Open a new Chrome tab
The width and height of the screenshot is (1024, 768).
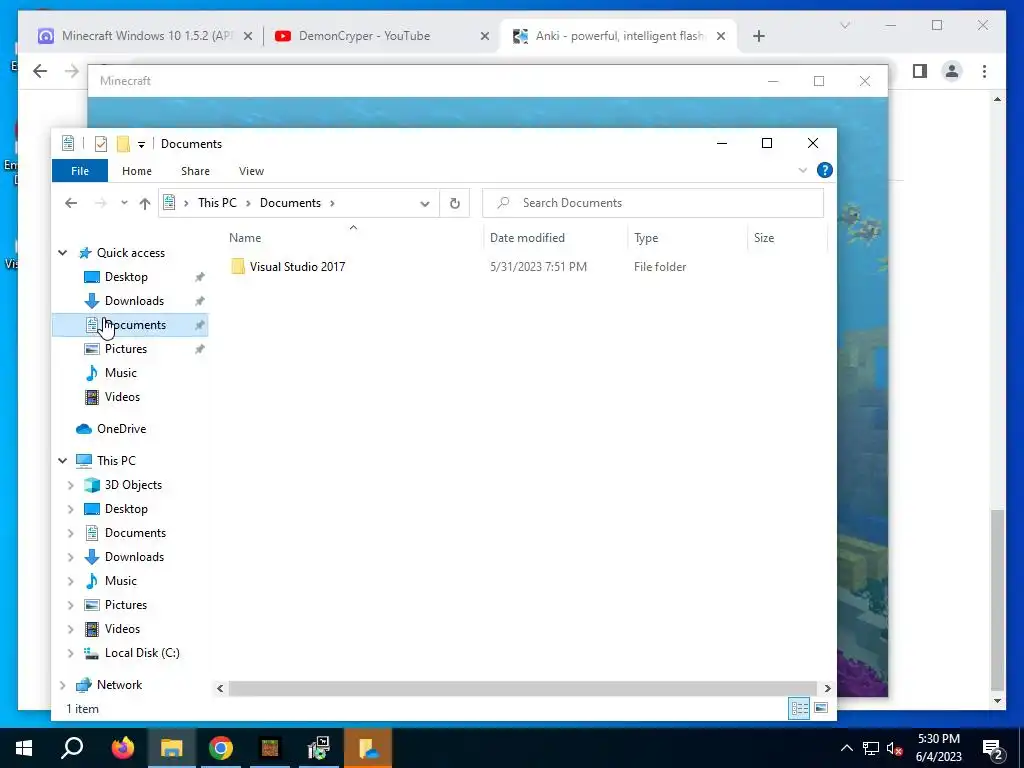(x=758, y=36)
